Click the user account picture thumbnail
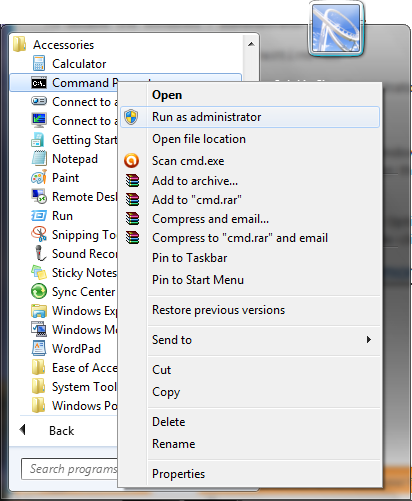The width and height of the screenshot is (412, 501). [x=336, y=29]
